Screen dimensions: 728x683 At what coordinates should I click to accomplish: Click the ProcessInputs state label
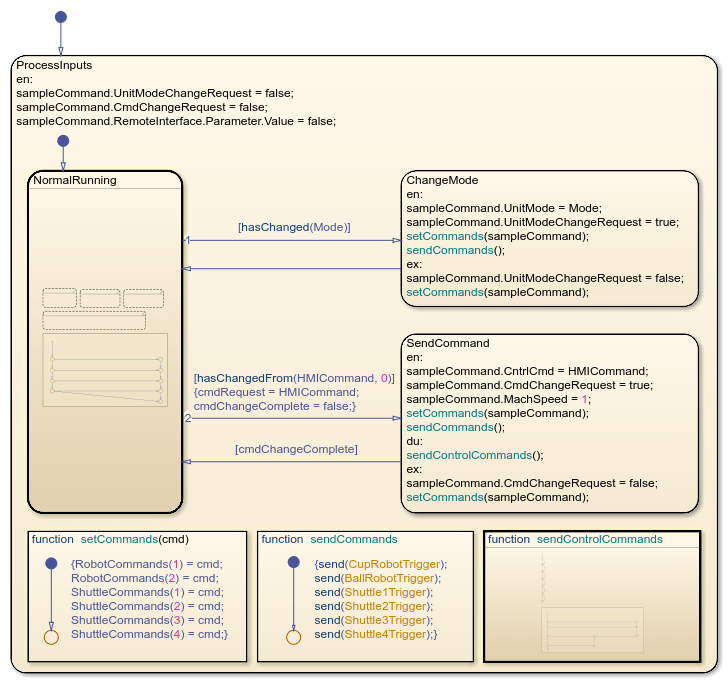pos(54,65)
